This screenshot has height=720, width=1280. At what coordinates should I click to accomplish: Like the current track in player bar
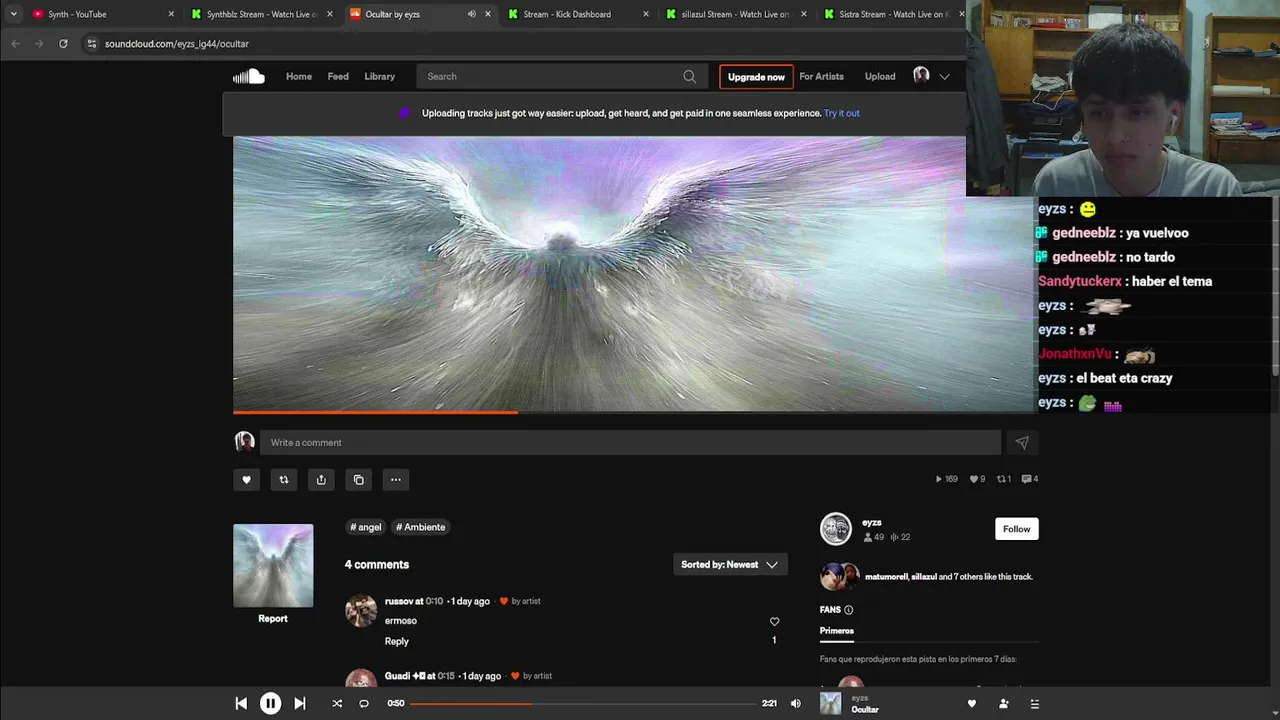[971, 703]
